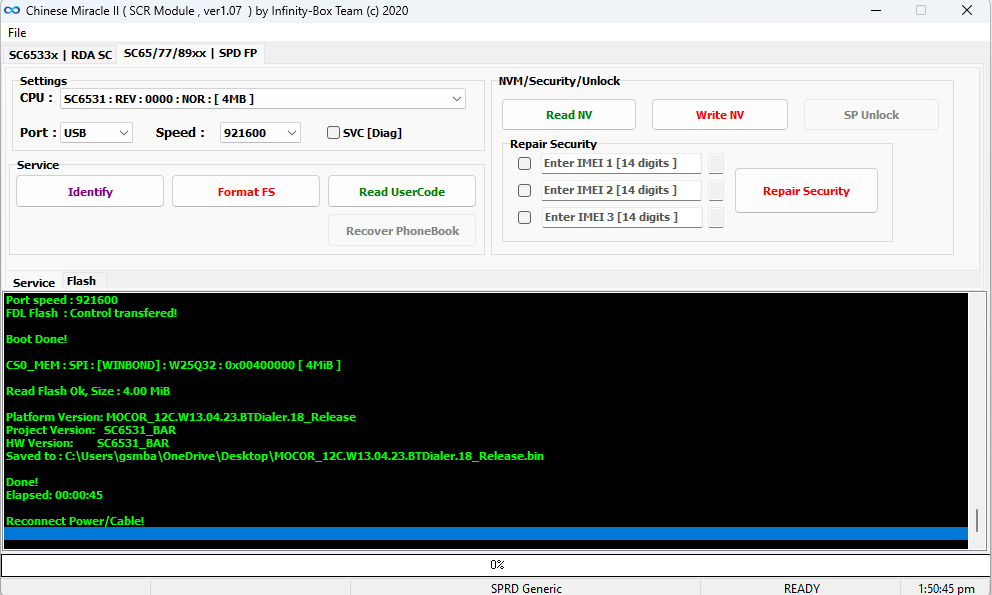
Task: Click the READY status bar entry
Action: (802, 589)
